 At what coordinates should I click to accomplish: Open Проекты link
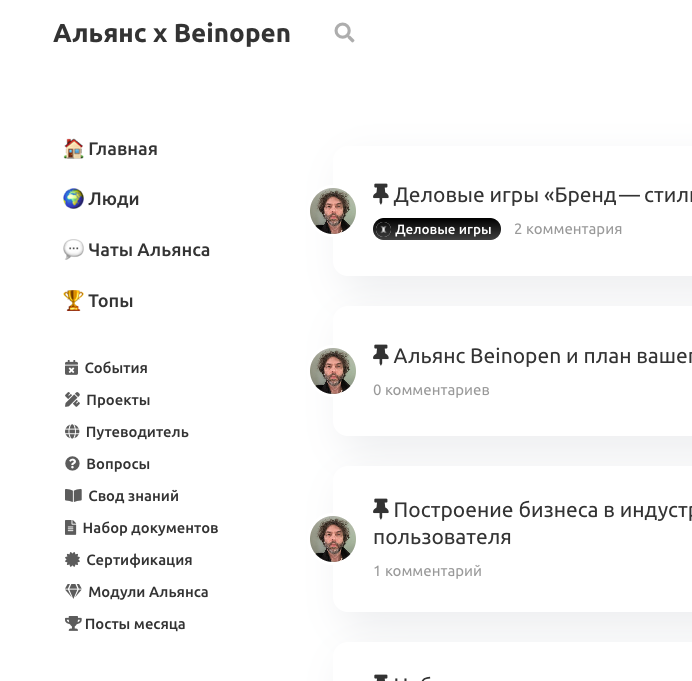(x=118, y=400)
